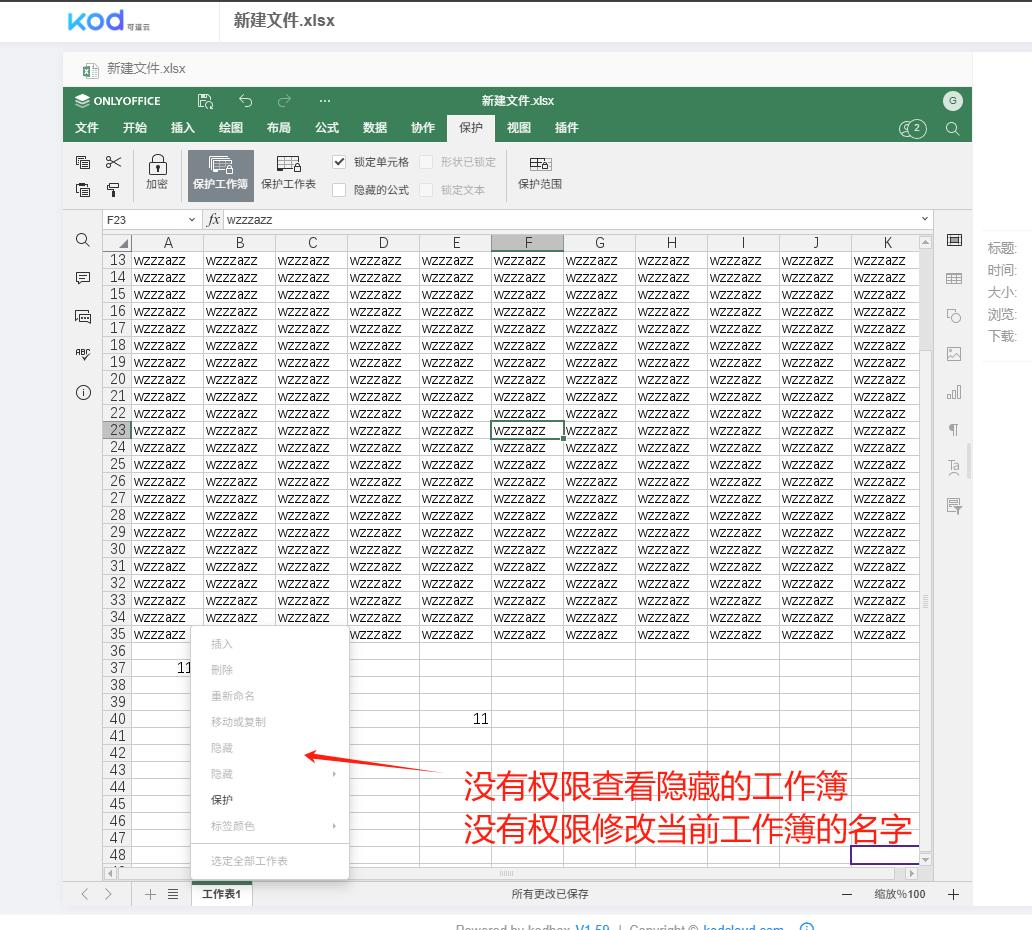1032x930 pixels.
Task: Click the 形状已锁定 checkbox
Action: (426, 162)
